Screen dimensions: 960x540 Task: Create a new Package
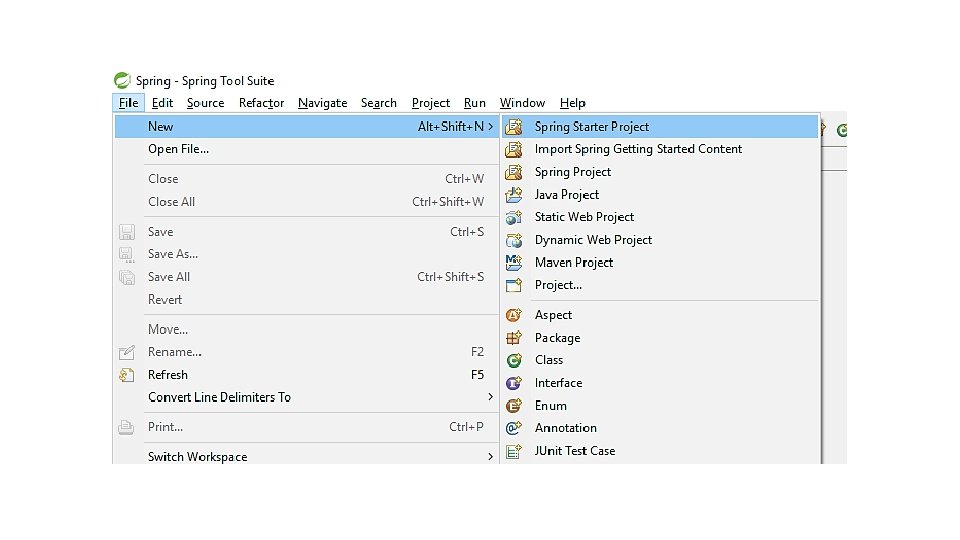[x=660, y=338]
